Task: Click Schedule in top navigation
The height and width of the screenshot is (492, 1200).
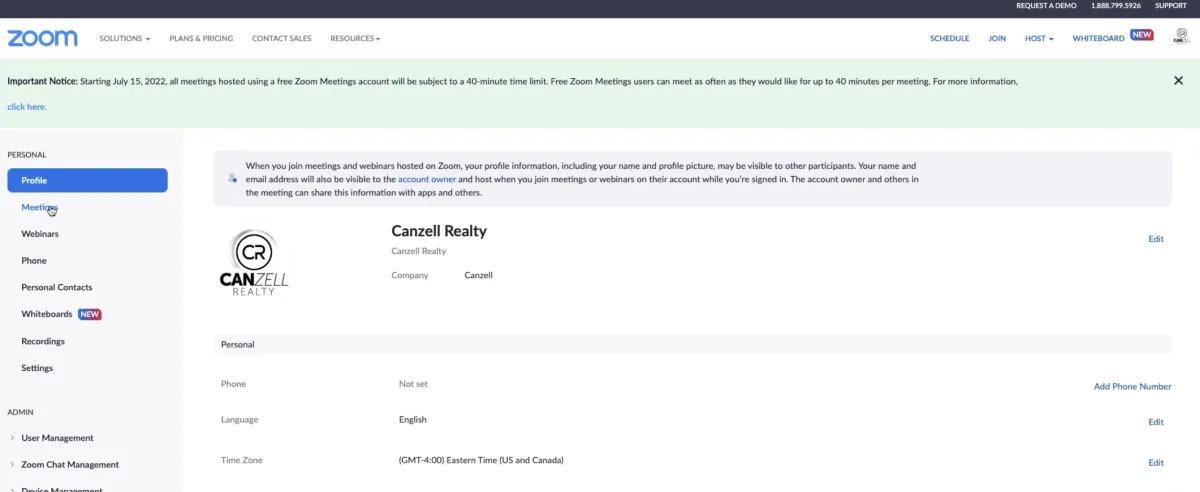Action: tap(949, 39)
